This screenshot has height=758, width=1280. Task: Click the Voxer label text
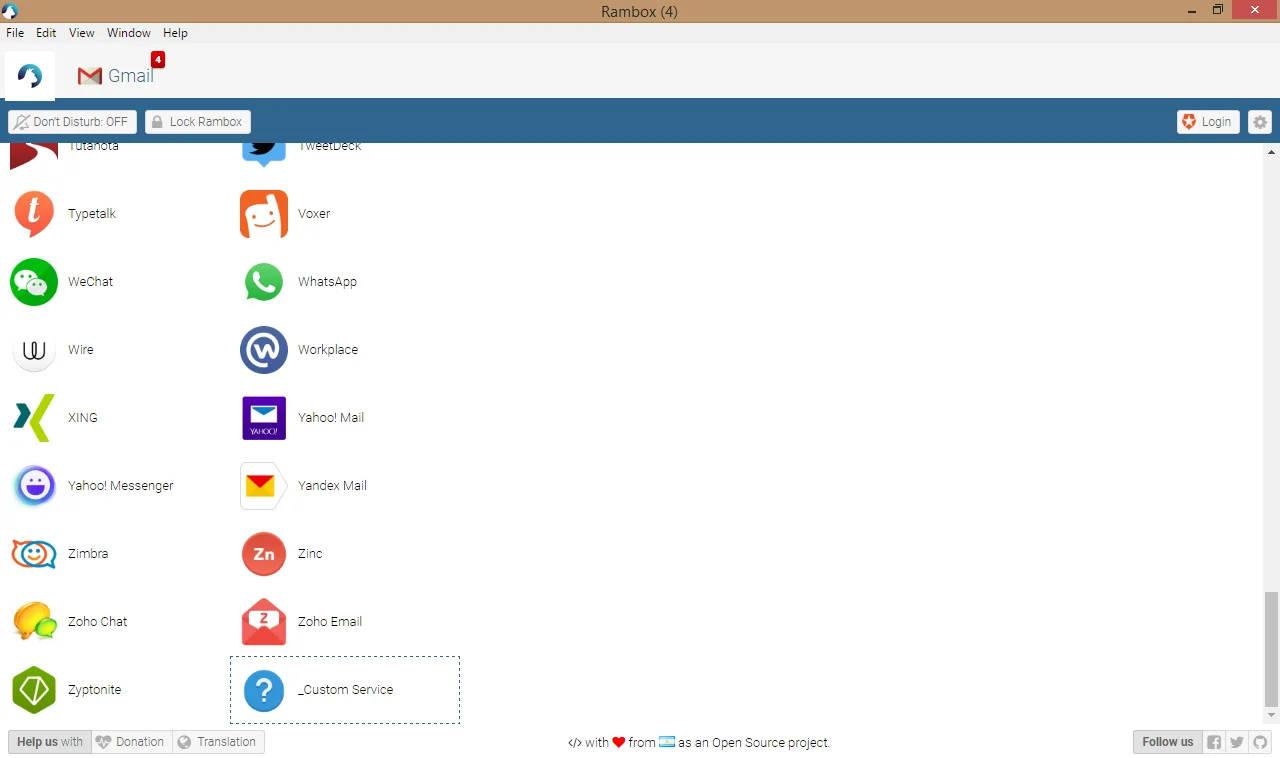click(314, 214)
